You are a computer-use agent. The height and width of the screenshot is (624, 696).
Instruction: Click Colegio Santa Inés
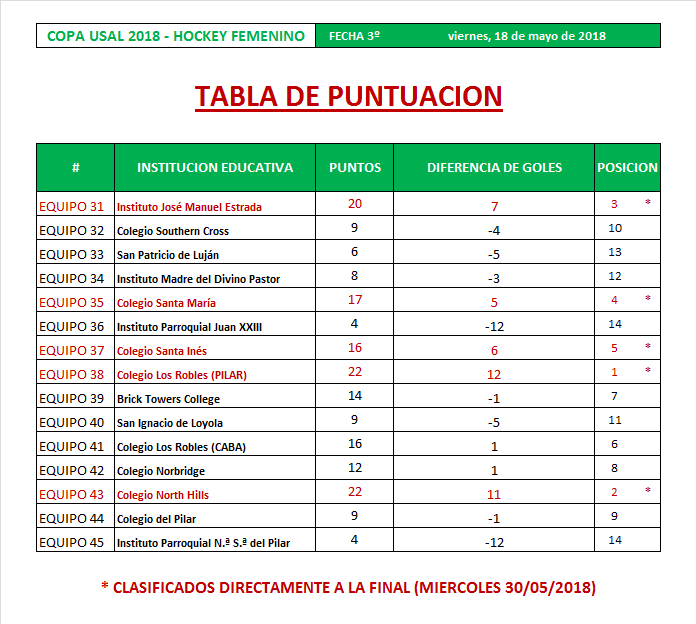pos(162,351)
